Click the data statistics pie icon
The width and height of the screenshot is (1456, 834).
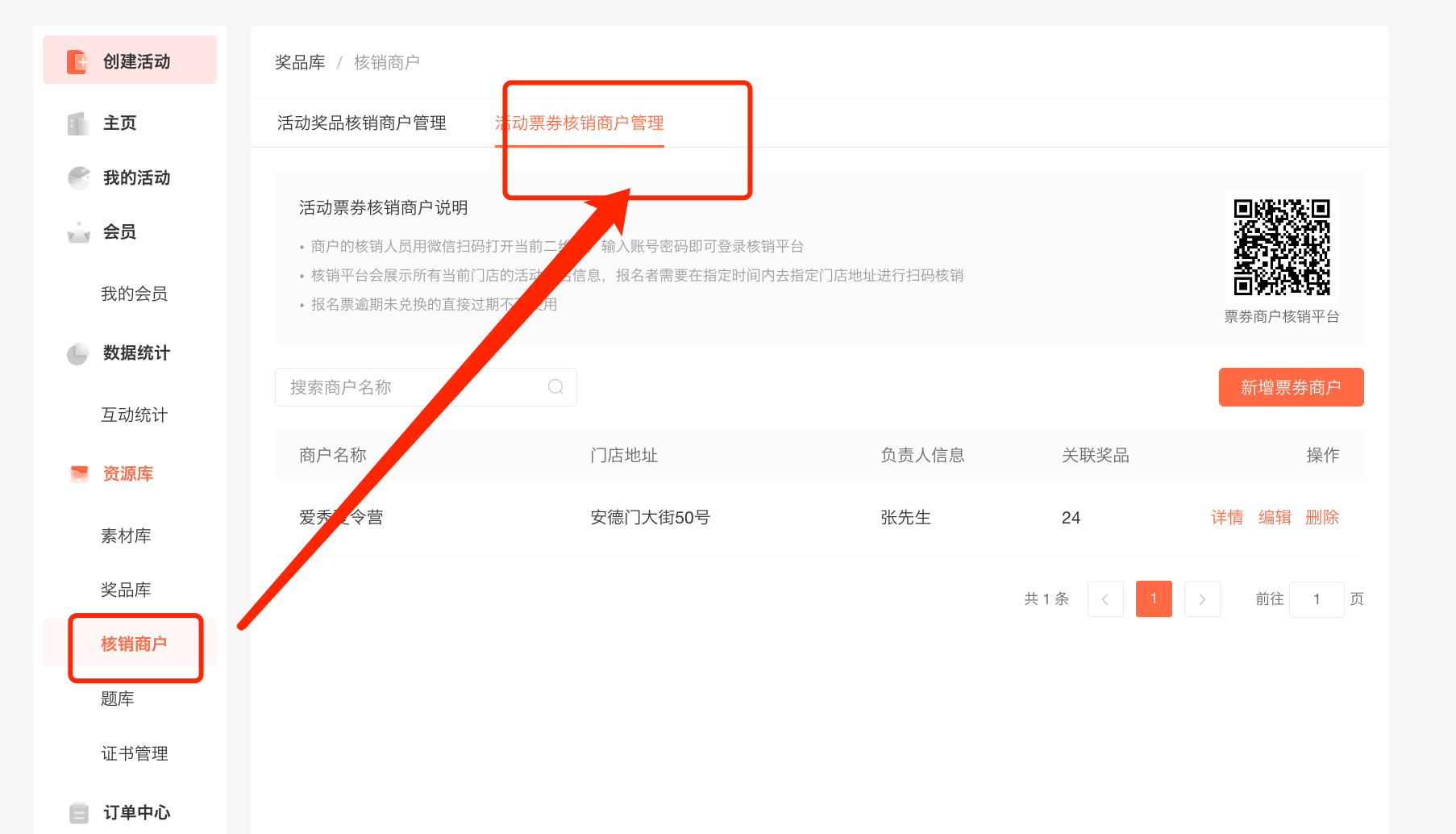(78, 353)
